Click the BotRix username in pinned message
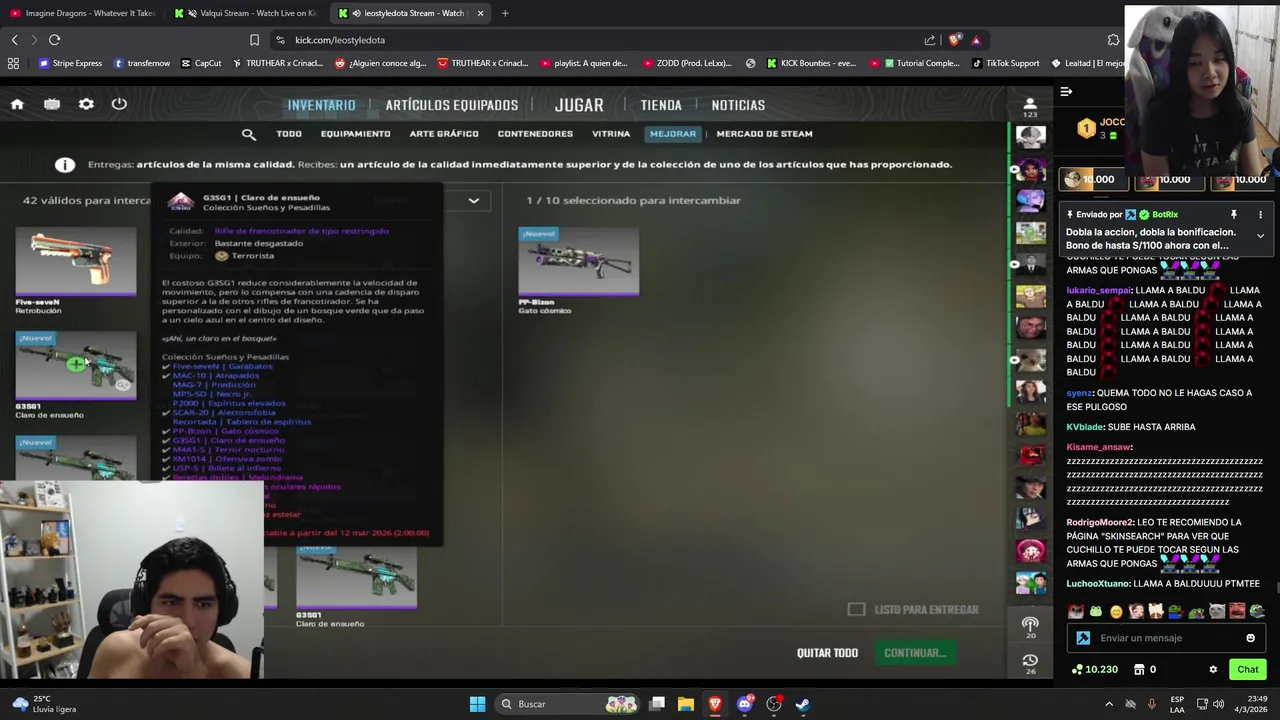Screen dimensions: 1280x720 click(1164, 215)
